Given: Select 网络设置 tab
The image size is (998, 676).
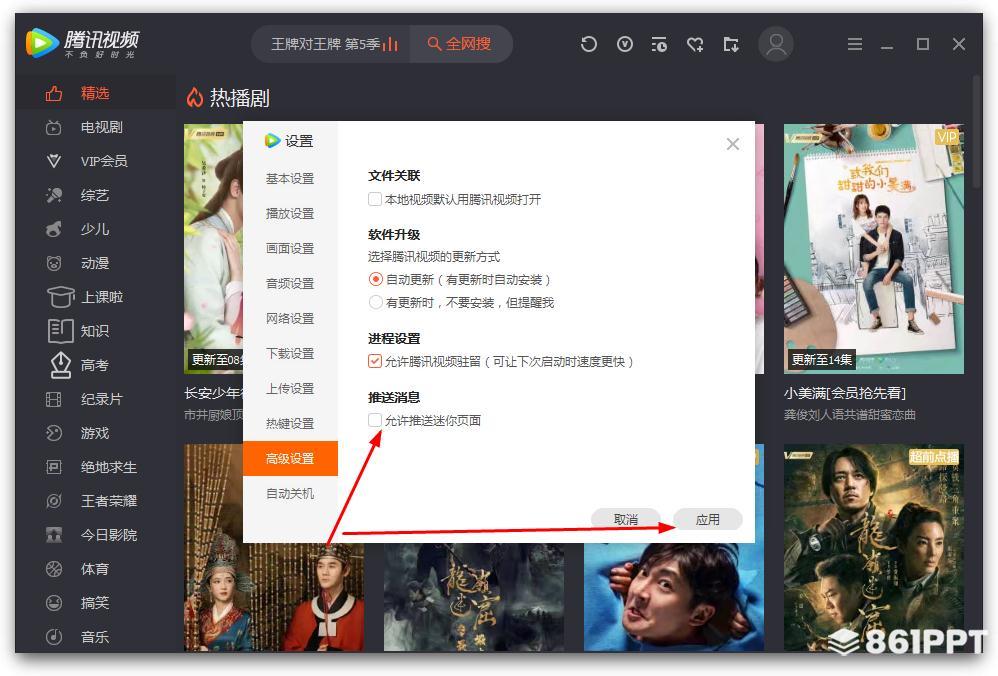Looking at the screenshot, I should [290, 318].
